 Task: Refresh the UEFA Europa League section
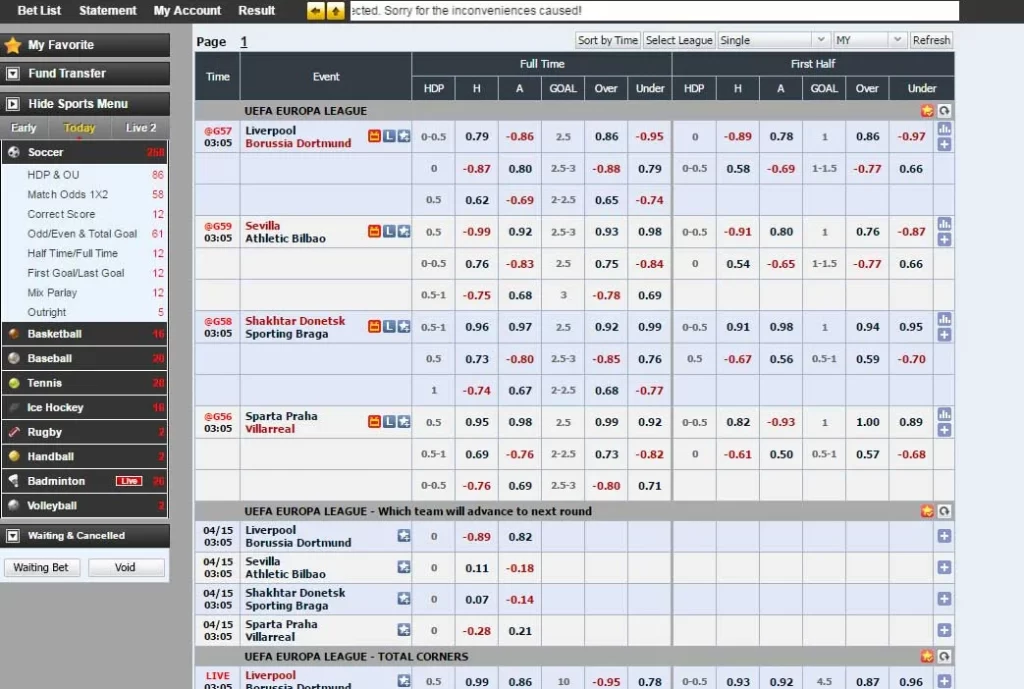pos(944,111)
